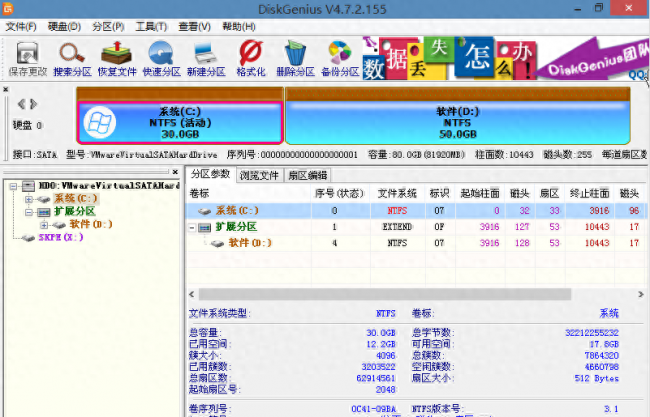Click the free space value 17.8GB
Screen dimensions: 650x417
(604, 344)
